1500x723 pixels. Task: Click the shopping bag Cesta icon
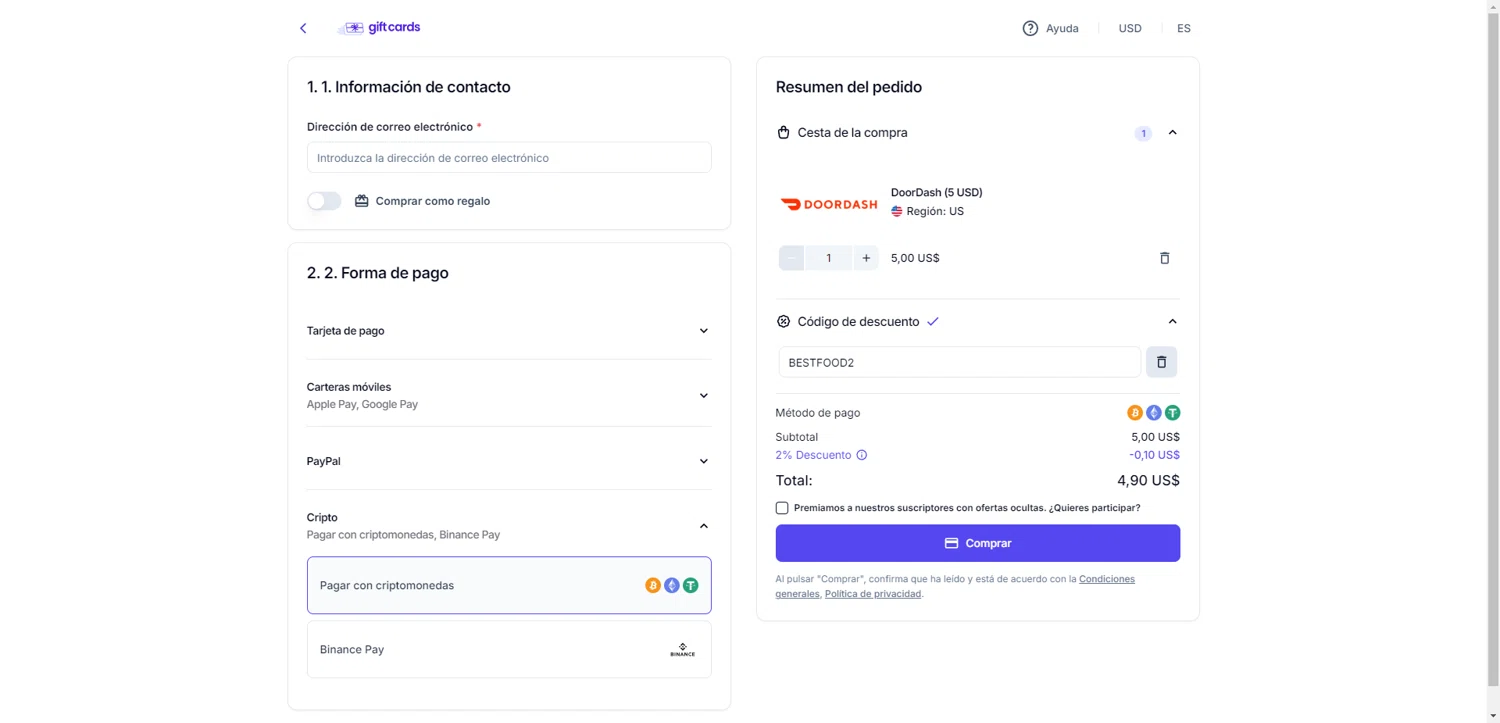(x=784, y=133)
